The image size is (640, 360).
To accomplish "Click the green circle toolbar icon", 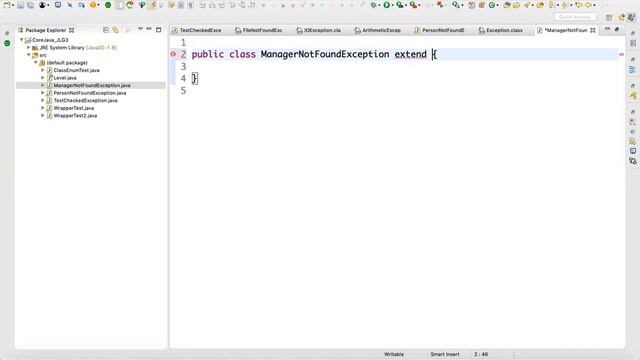I will (108, 5).
